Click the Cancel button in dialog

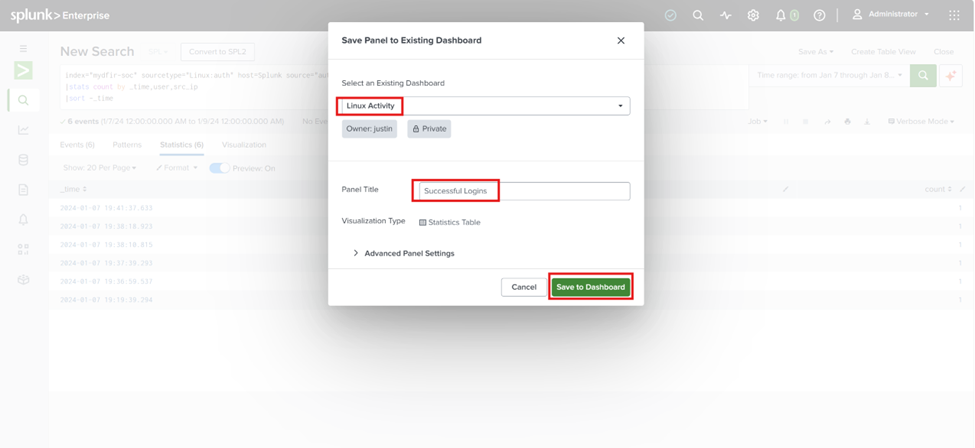524,287
